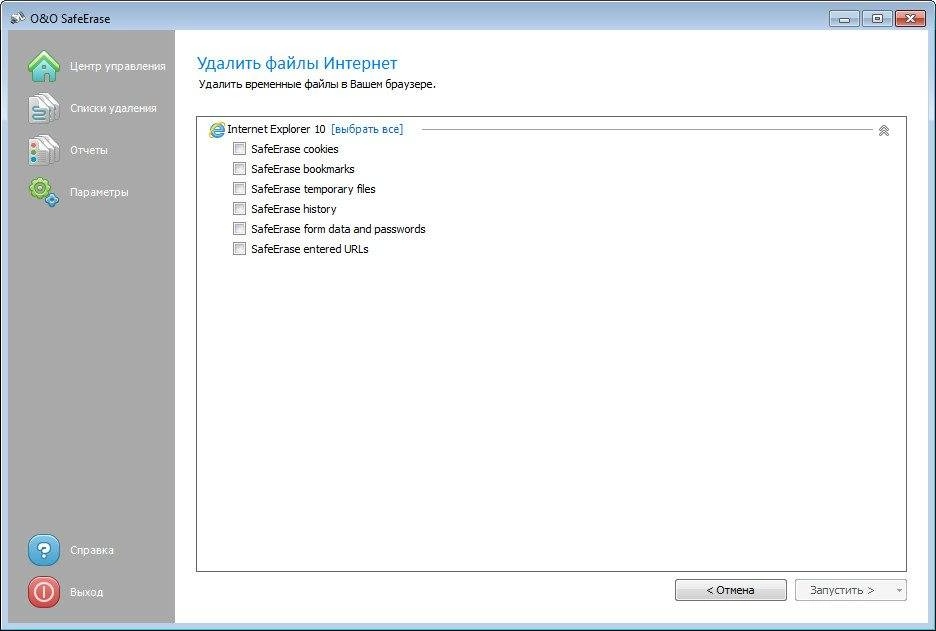Viewport: 936px width, 631px height.
Task: Enable SafeErase form data and passwords
Action: coord(239,229)
